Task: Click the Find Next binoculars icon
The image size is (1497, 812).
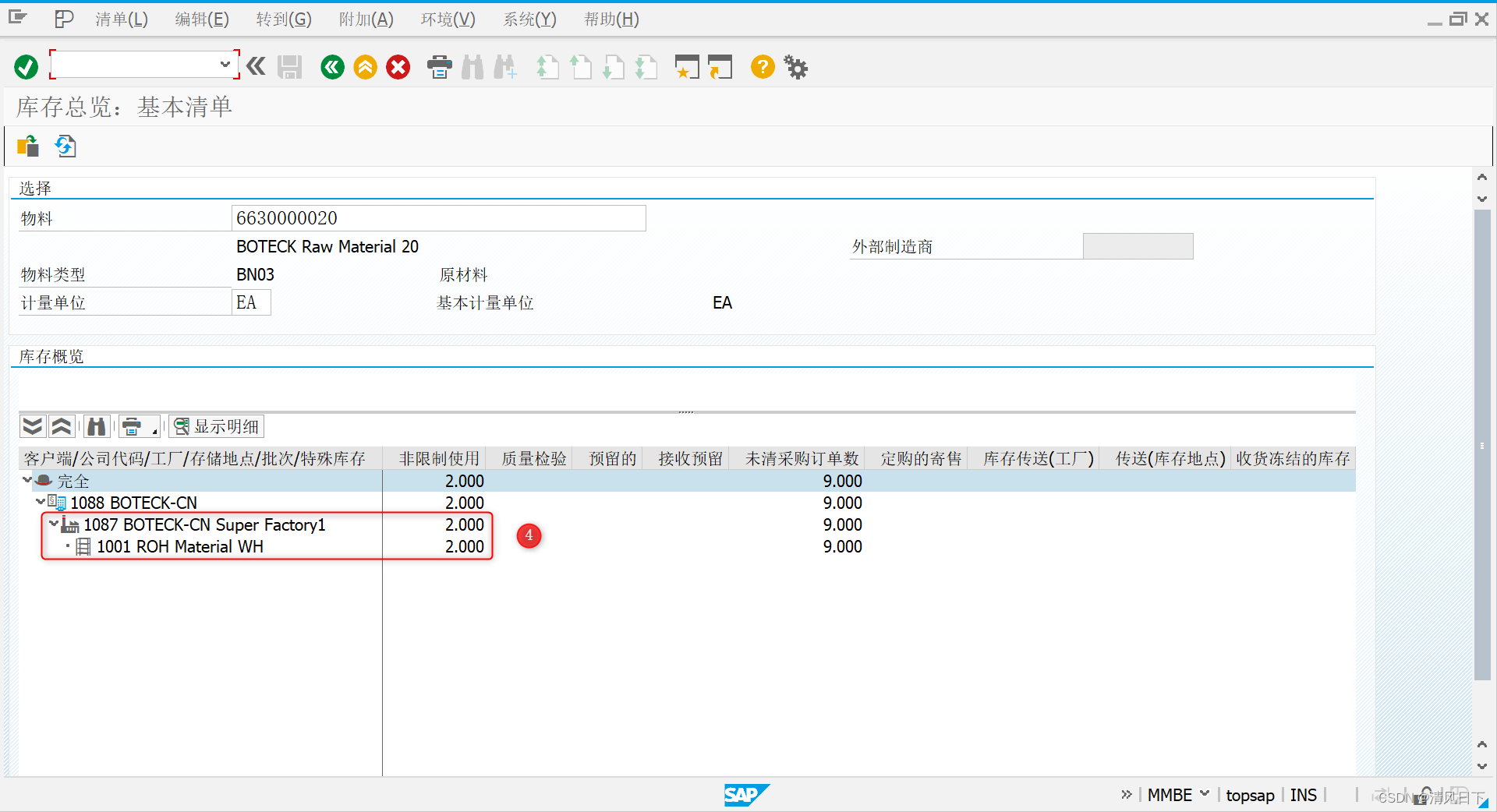Action: [505, 67]
